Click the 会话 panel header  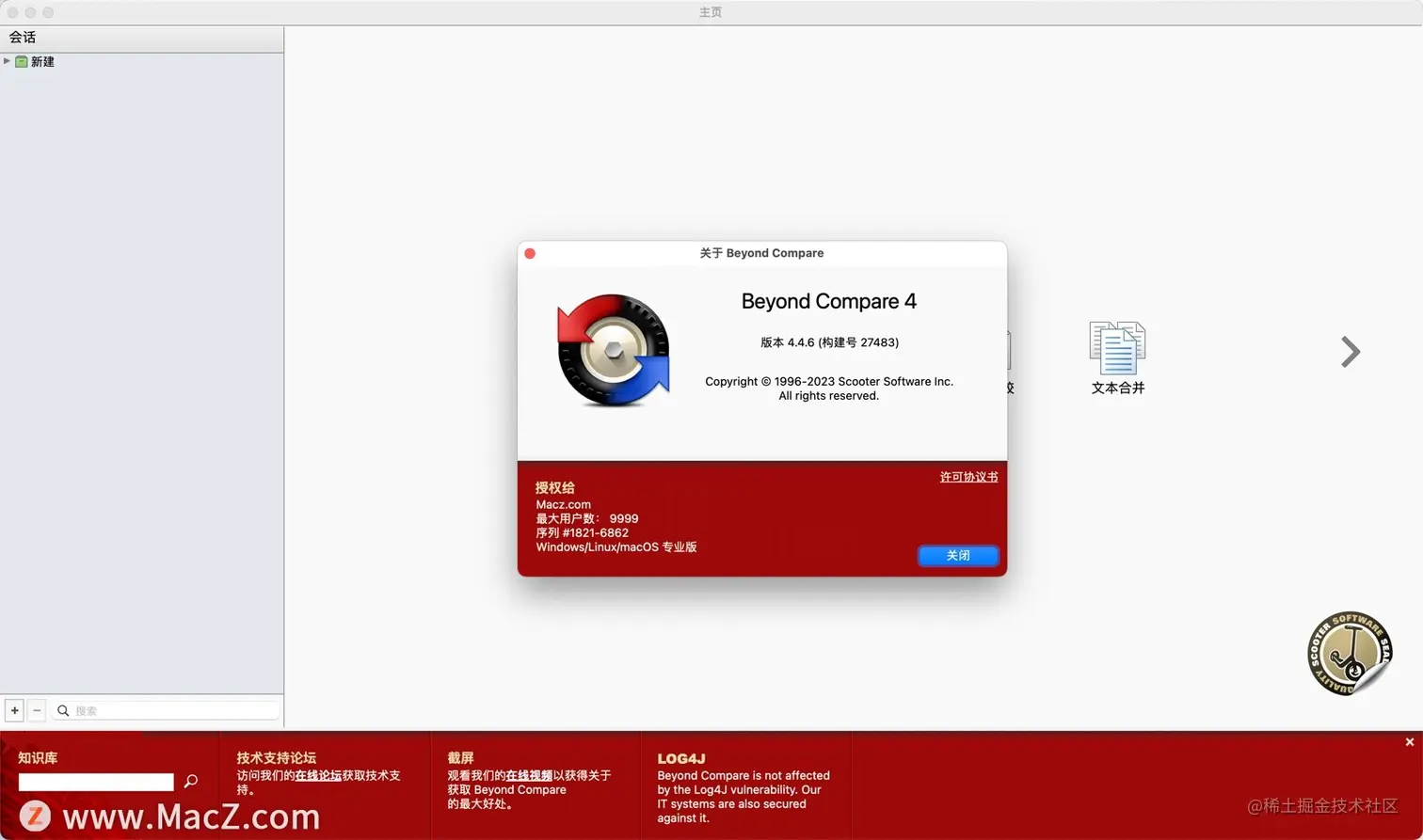click(23, 37)
